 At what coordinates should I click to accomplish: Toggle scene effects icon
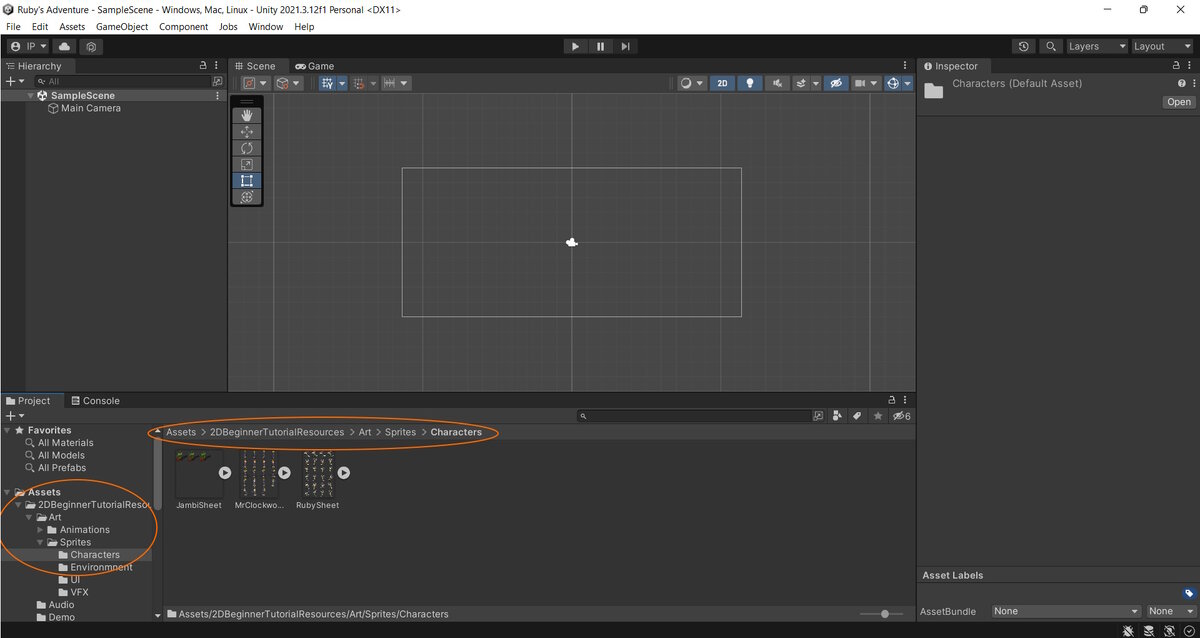[x=801, y=83]
